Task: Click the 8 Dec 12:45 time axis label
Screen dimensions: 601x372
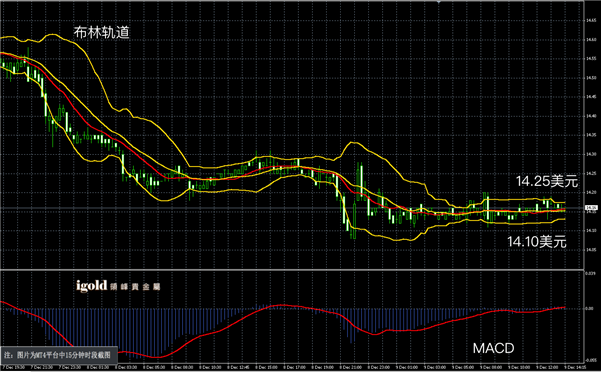Action: coord(239,367)
